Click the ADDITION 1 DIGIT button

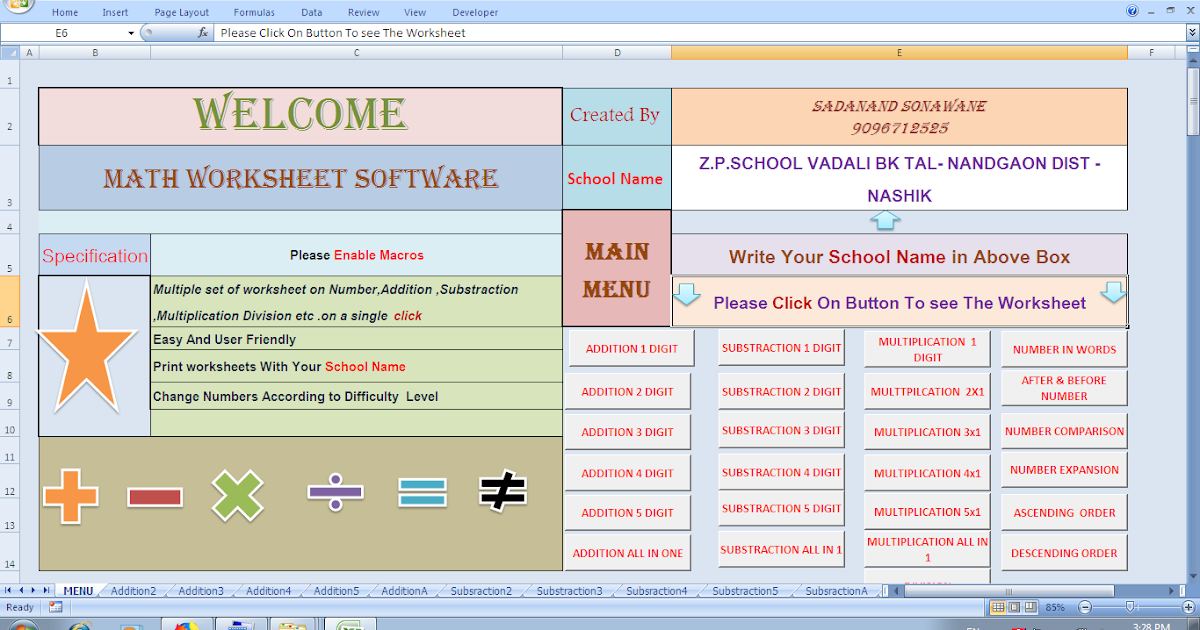pos(627,347)
